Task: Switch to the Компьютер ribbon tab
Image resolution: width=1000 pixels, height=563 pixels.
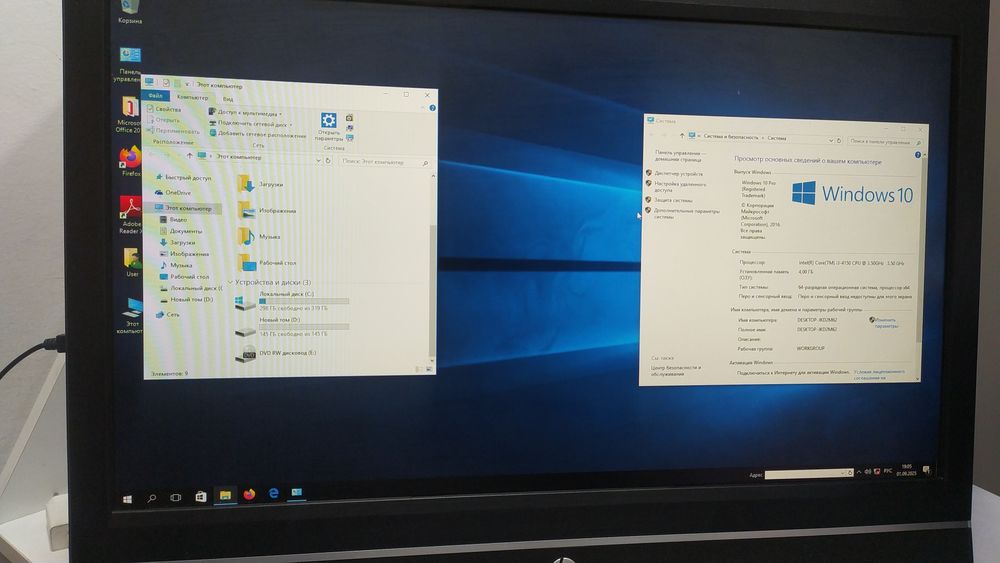Action: (x=193, y=98)
